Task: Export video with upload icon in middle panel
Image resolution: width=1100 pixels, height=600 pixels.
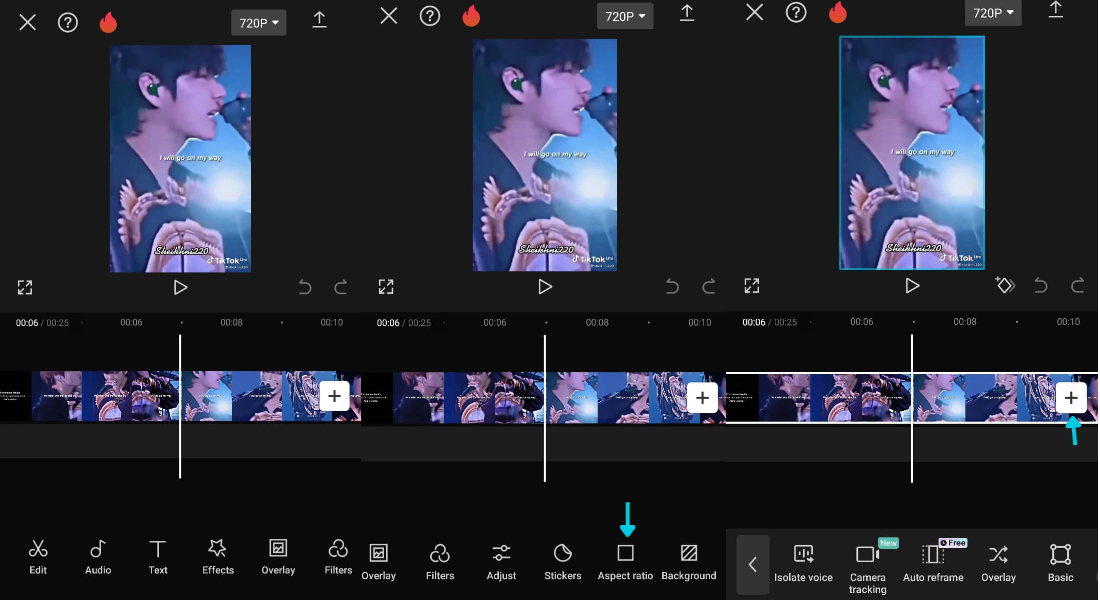Action: point(687,13)
